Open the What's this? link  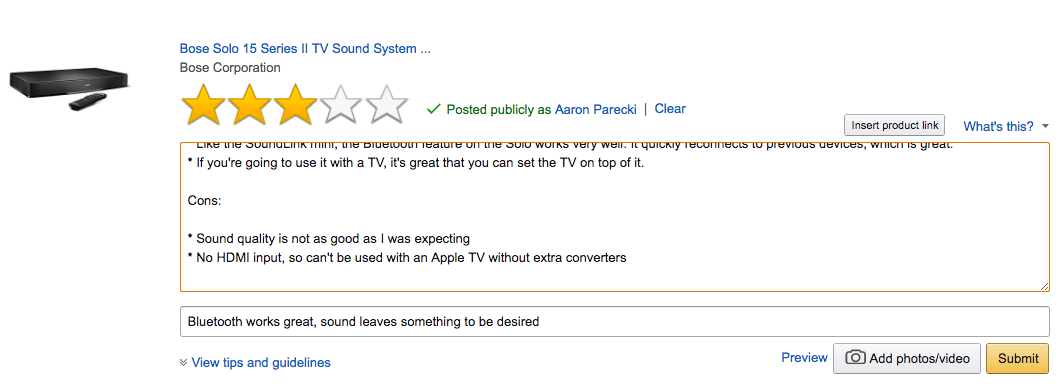[x=998, y=127]
